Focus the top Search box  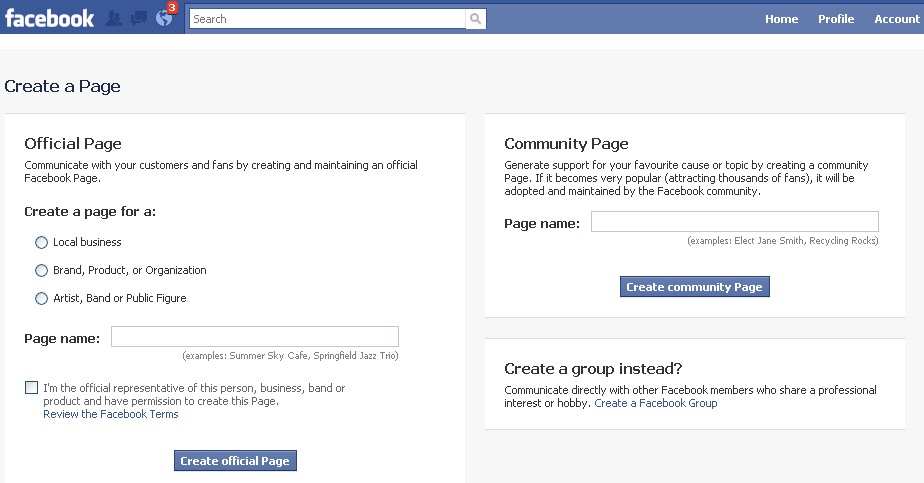327,19
